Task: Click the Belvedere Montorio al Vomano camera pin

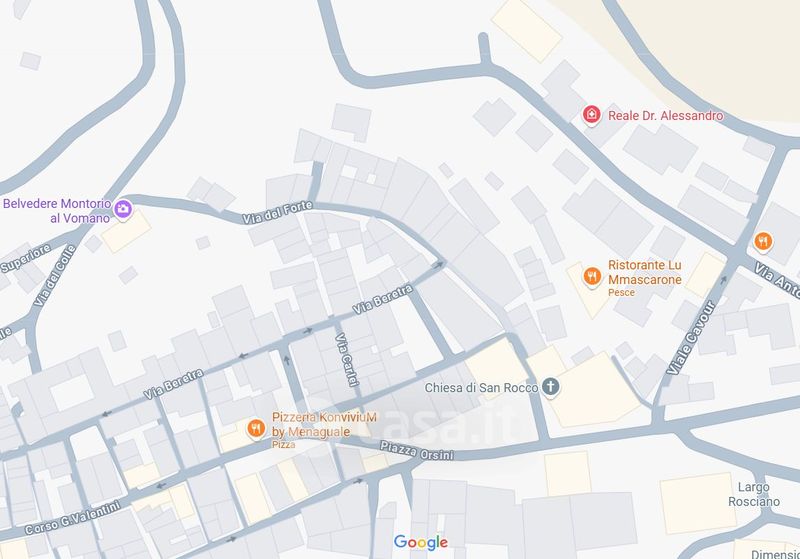Action: tap(123, 209)
